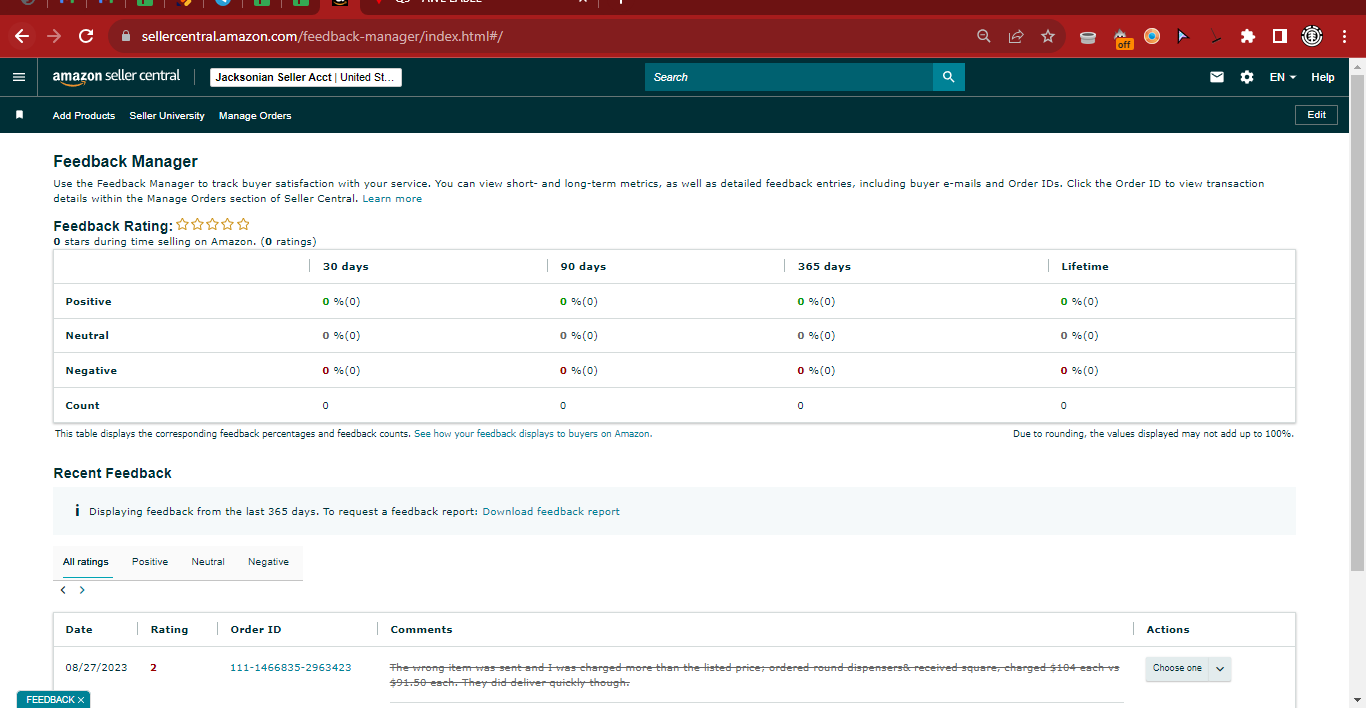This screenshot has width=1366, height=708.
Task: Click the Edit button in the shortcut bar
Action: pos(1316,115)
